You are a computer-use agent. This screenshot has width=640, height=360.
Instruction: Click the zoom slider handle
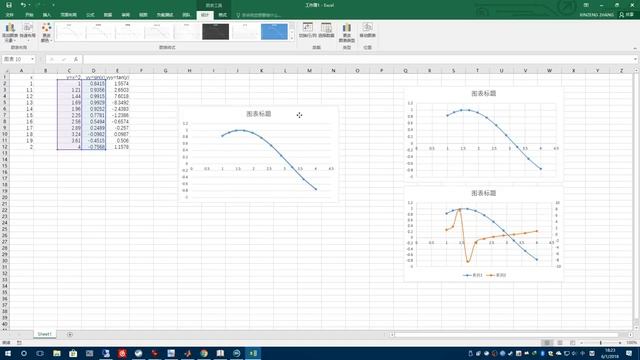(600, 343)
